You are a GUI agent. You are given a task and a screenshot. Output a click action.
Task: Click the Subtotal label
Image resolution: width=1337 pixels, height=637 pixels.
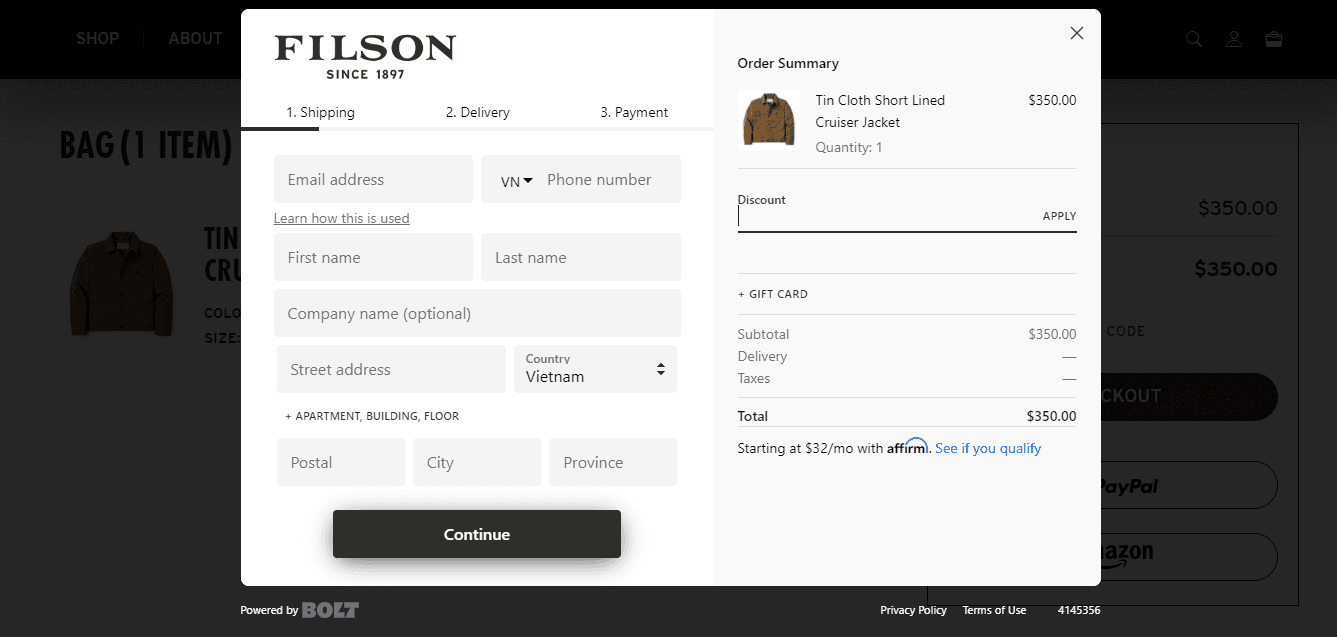point(763,334)
